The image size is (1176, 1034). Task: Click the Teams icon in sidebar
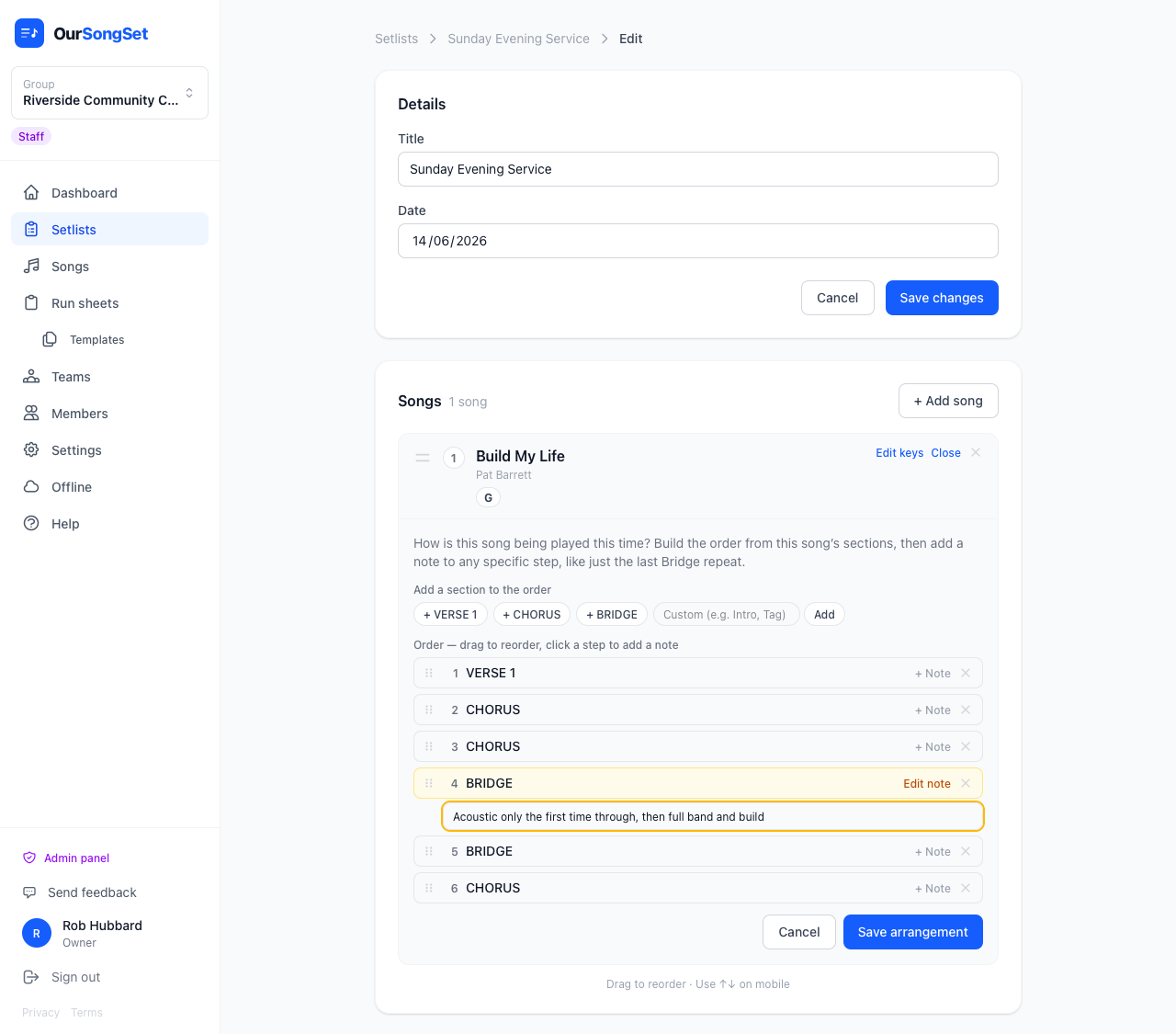pos(31,377)
